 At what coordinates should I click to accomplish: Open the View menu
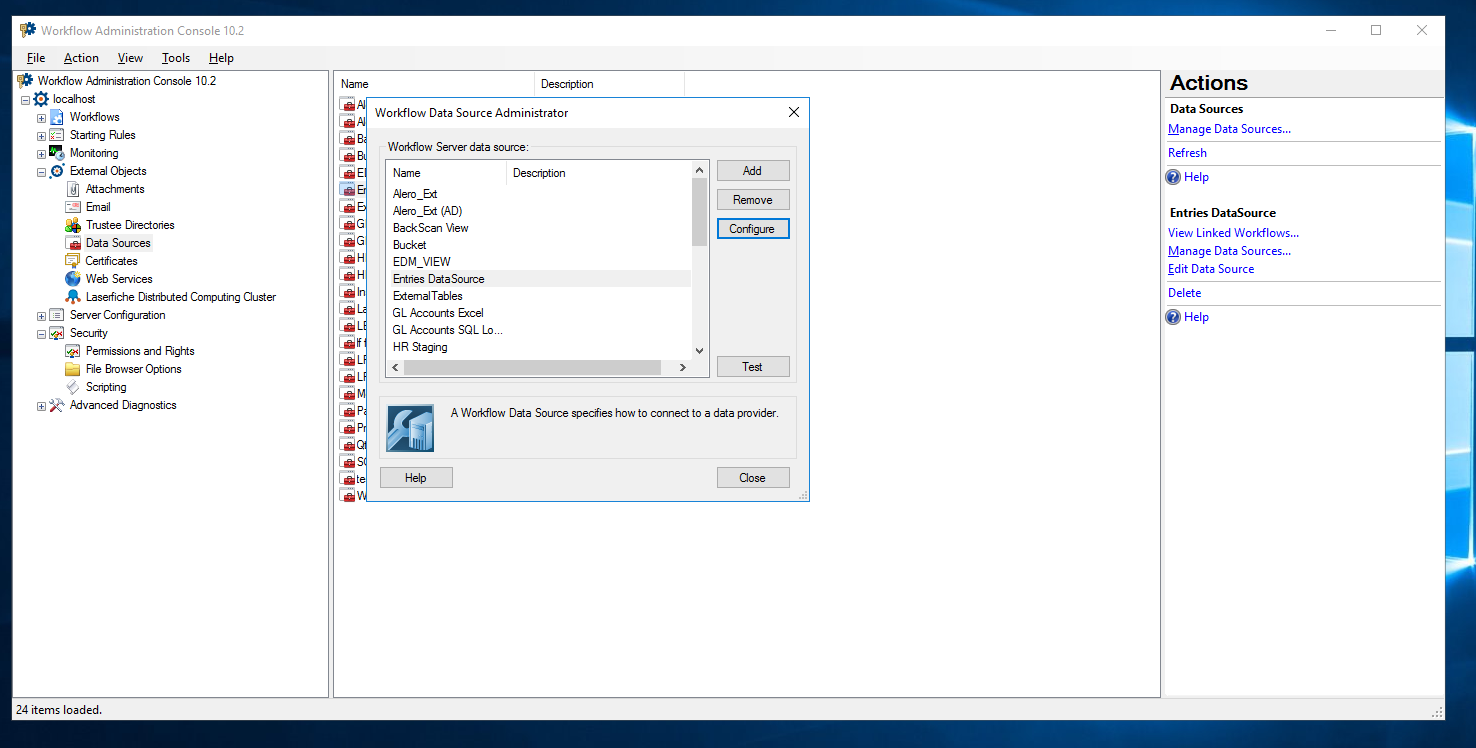coord(130,58)
